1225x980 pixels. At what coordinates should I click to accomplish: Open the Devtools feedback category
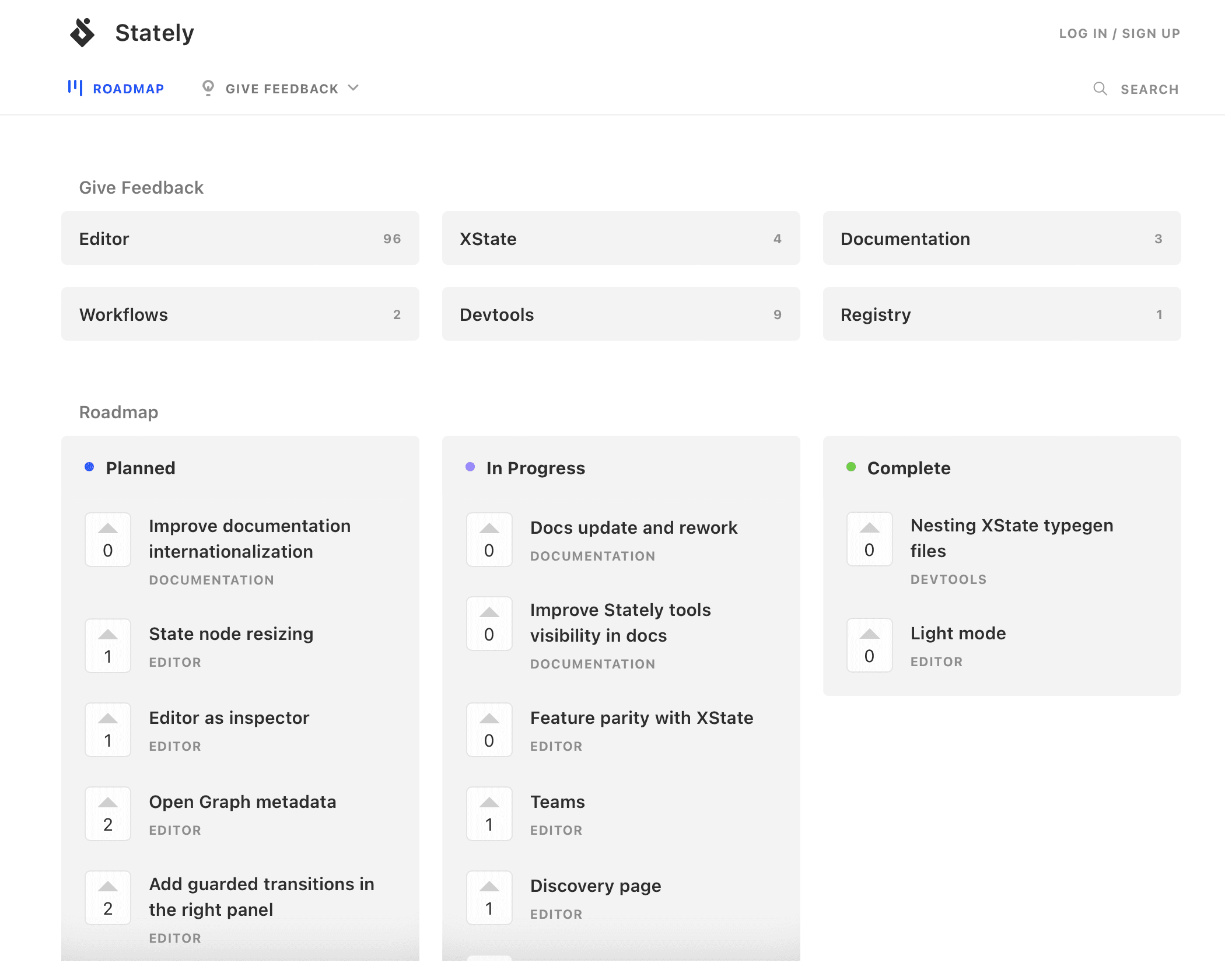pyautogui.click(x=621, y=314)
